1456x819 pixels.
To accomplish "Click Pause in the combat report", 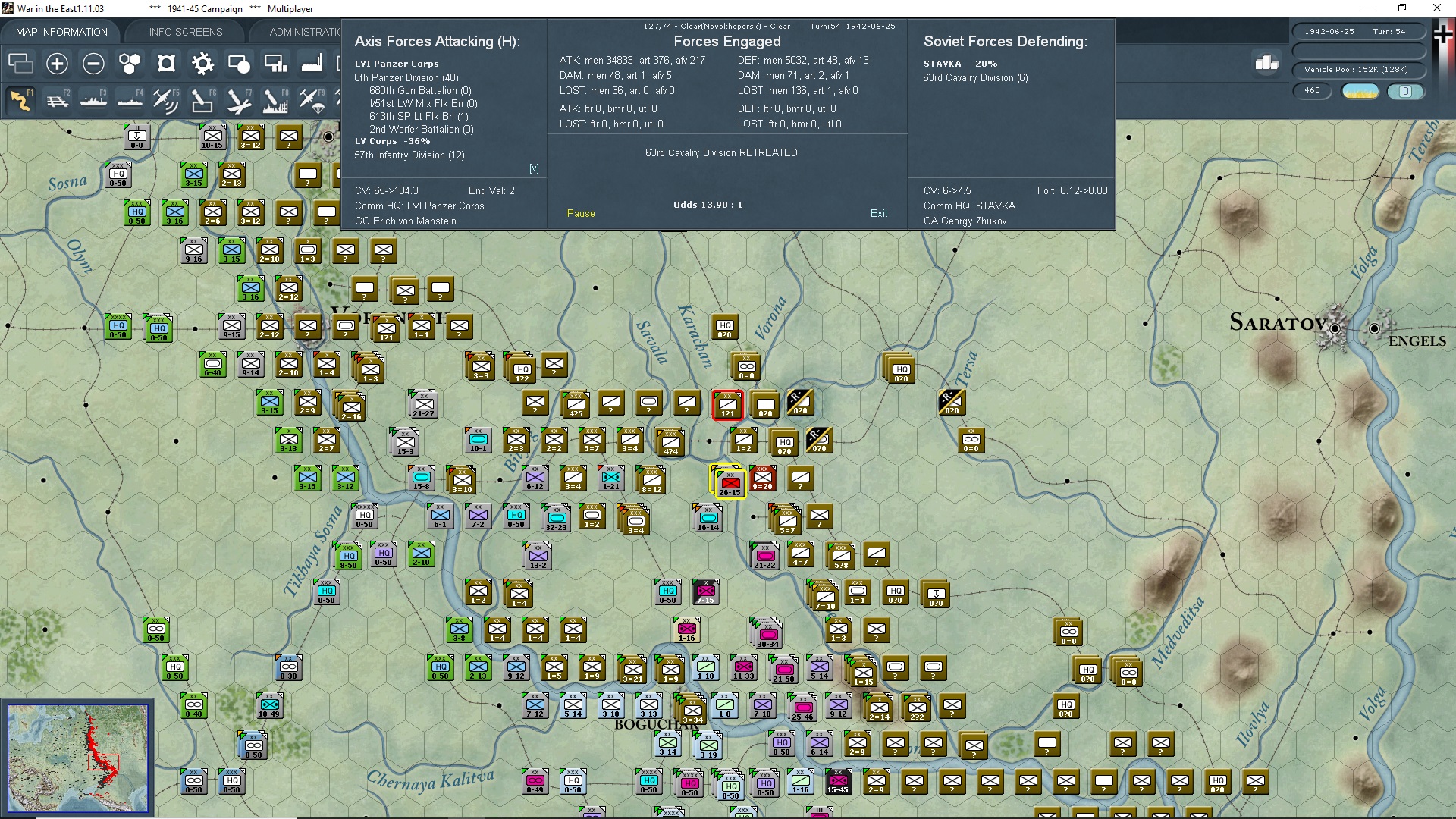I will coord(581,214).
